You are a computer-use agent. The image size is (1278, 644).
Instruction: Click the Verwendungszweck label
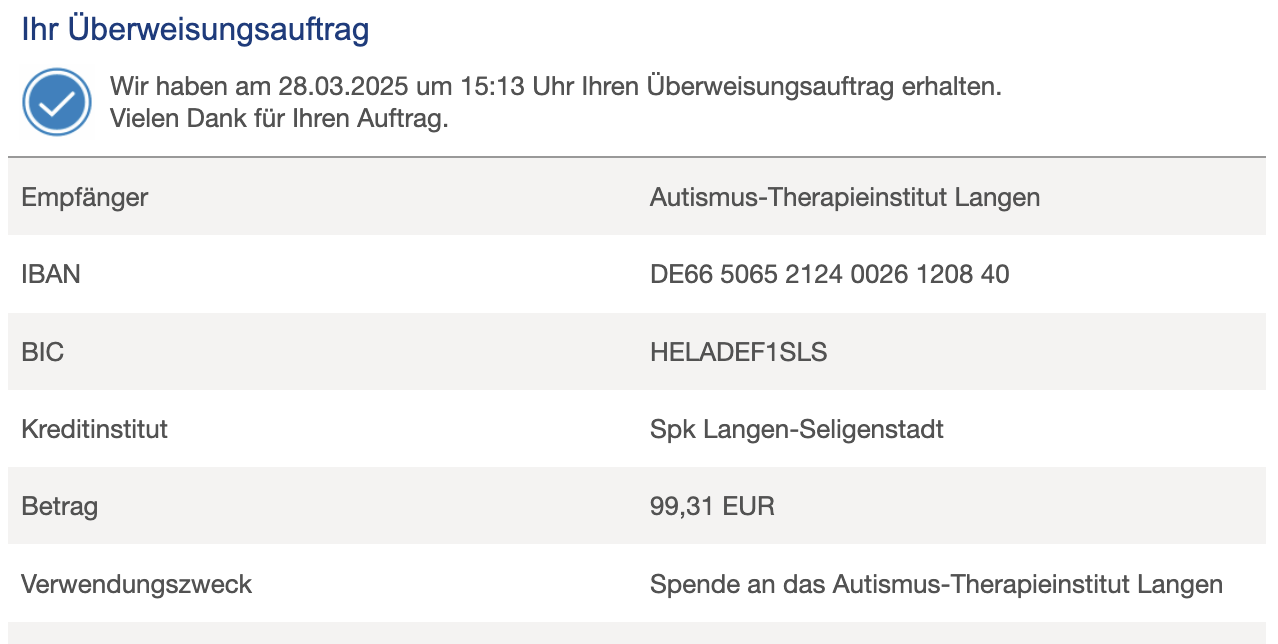pyautogui.click(x=136, y=584)
